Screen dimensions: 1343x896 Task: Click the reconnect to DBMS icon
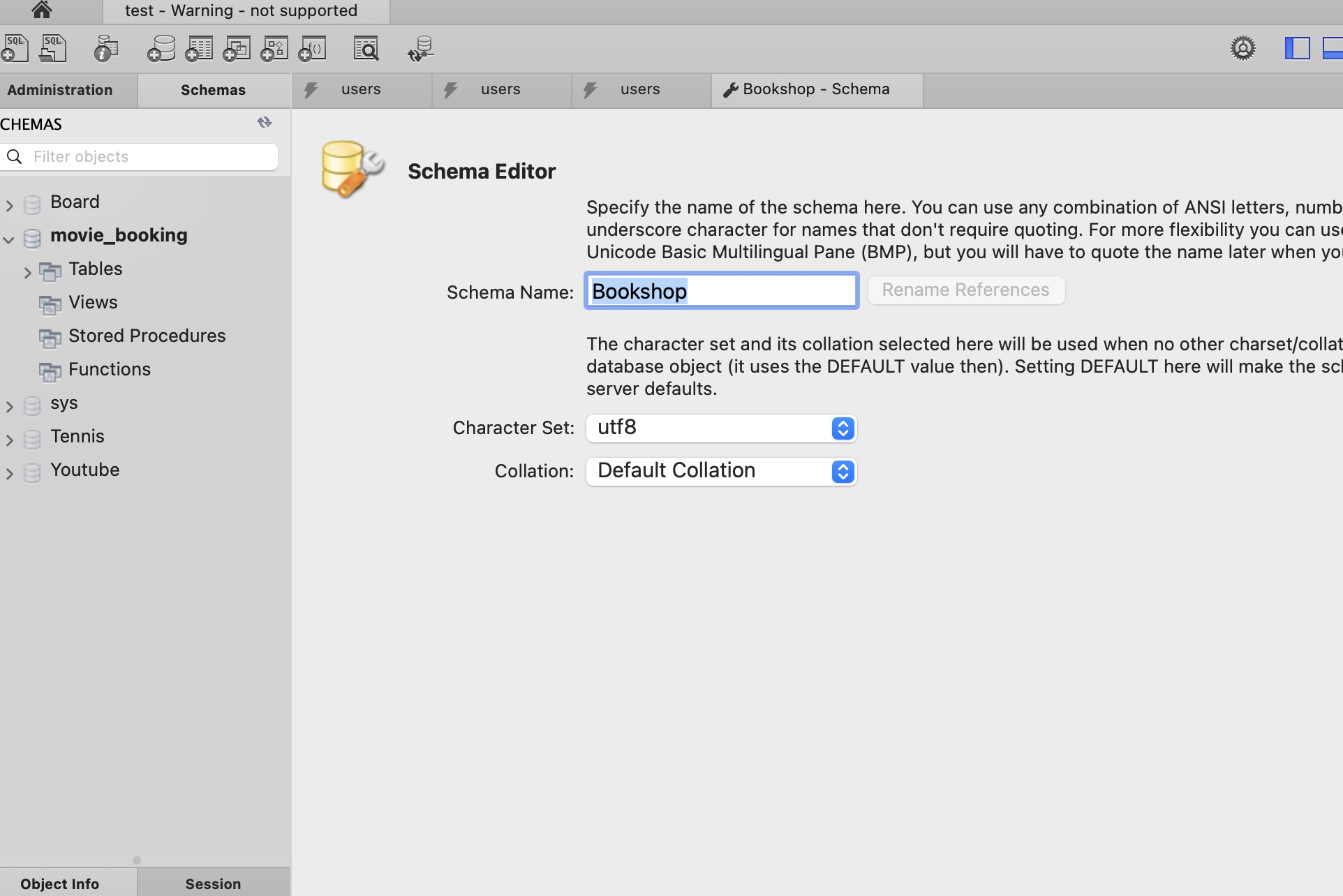tap(421, 48)
